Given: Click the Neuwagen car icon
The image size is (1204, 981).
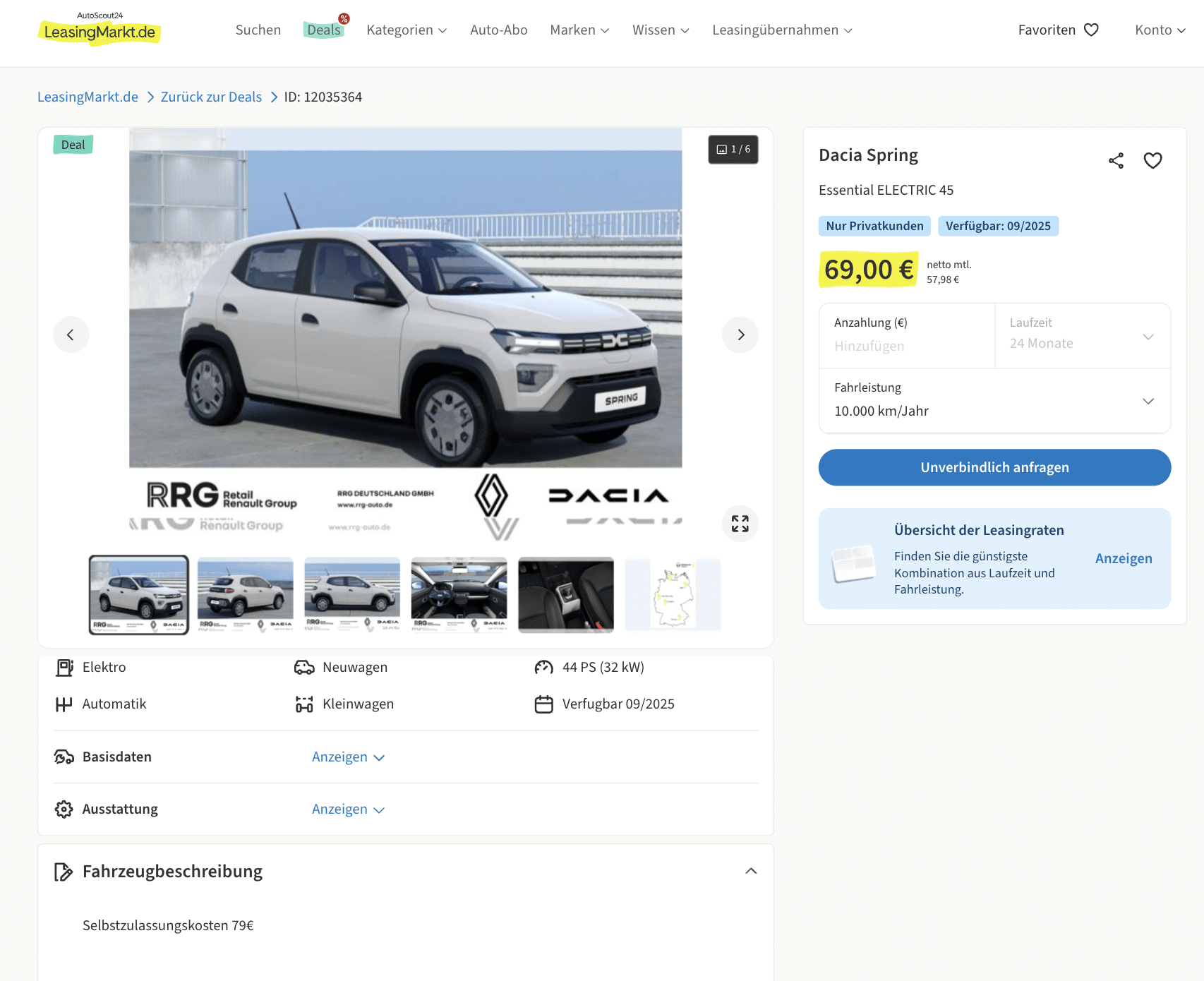Looking at the screenshot, I should pos(304,667).
